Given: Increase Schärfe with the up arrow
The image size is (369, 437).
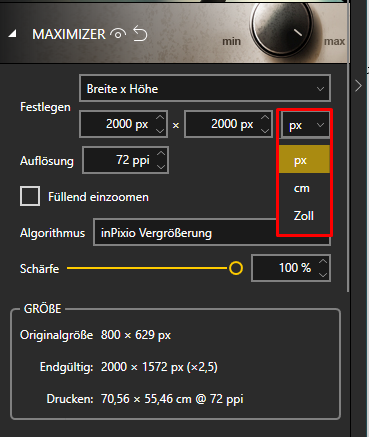Looking at the screenshot, I should point(323,261).
